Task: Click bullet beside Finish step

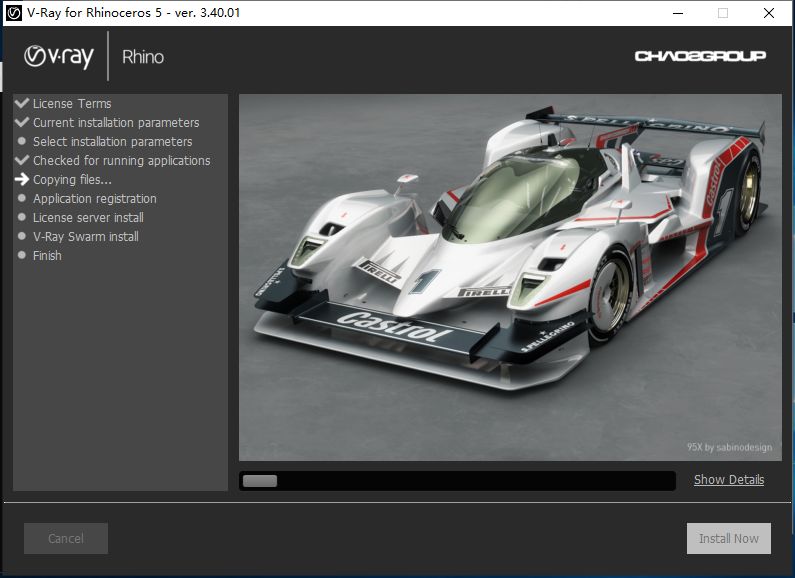Action: pos(21,255)
